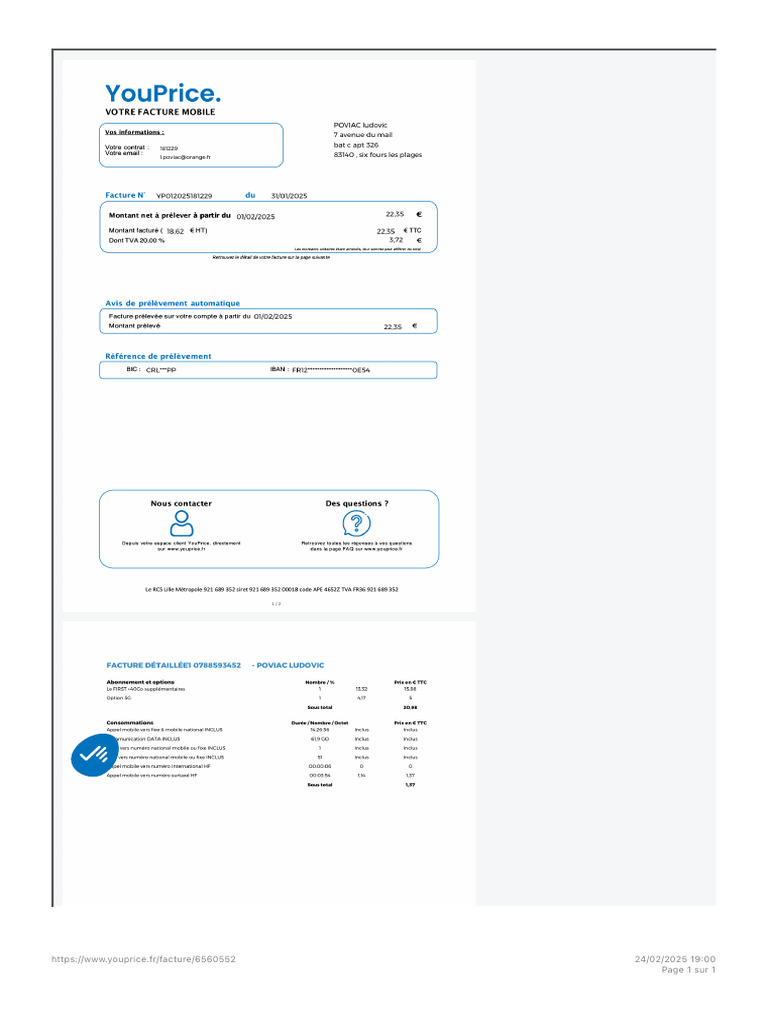Click the 'Nous contacter' heading
The image size is (768, 1024).
(181, 504)
